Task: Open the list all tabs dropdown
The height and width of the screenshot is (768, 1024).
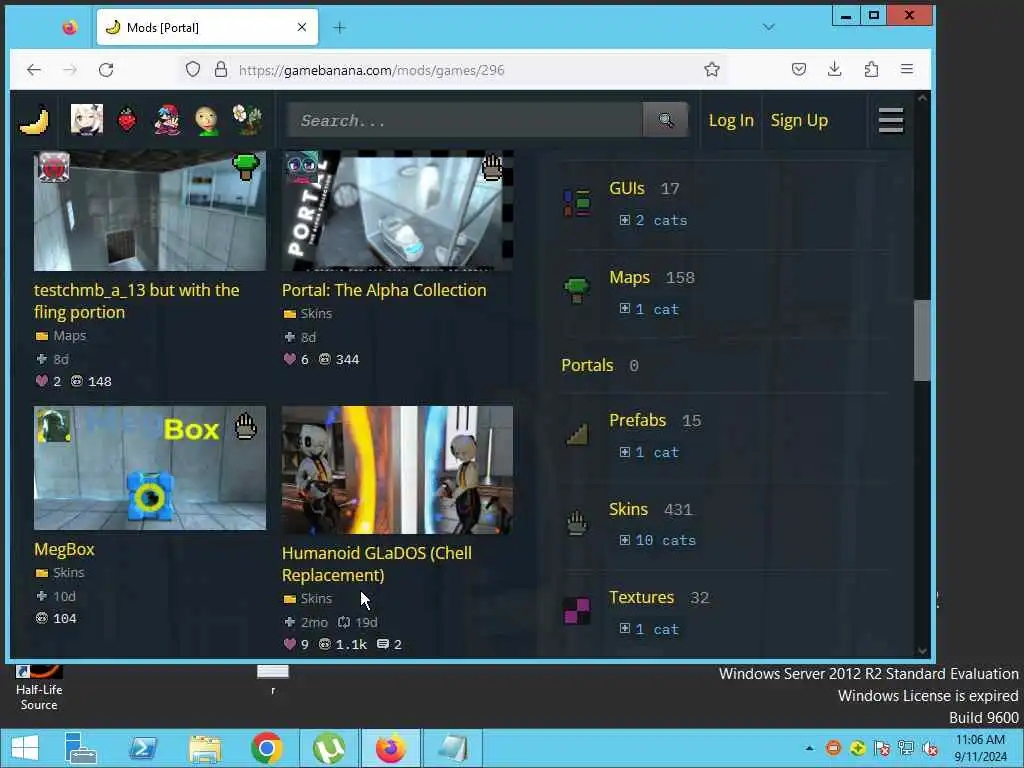Action: tap(769, 27)
